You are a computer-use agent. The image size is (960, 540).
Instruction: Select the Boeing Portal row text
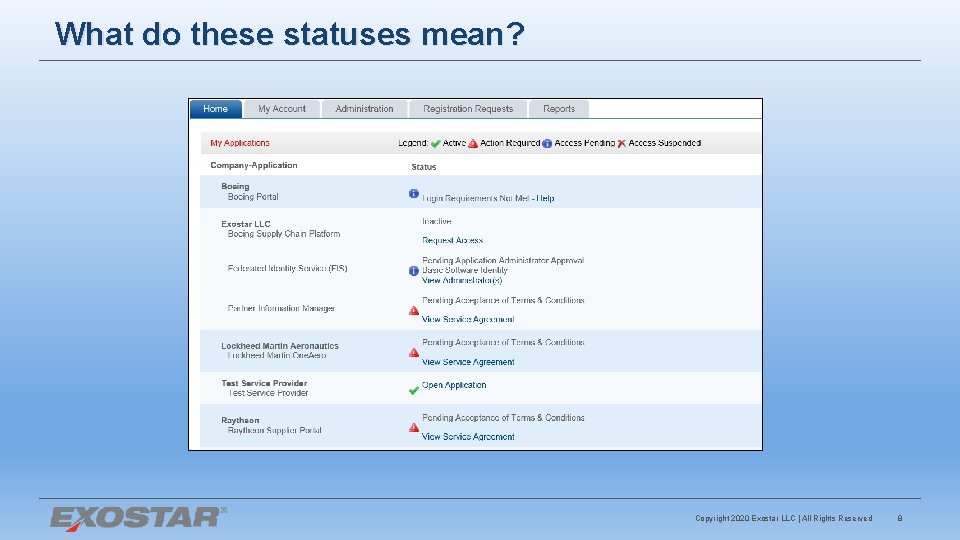click(x=253, y=197)
